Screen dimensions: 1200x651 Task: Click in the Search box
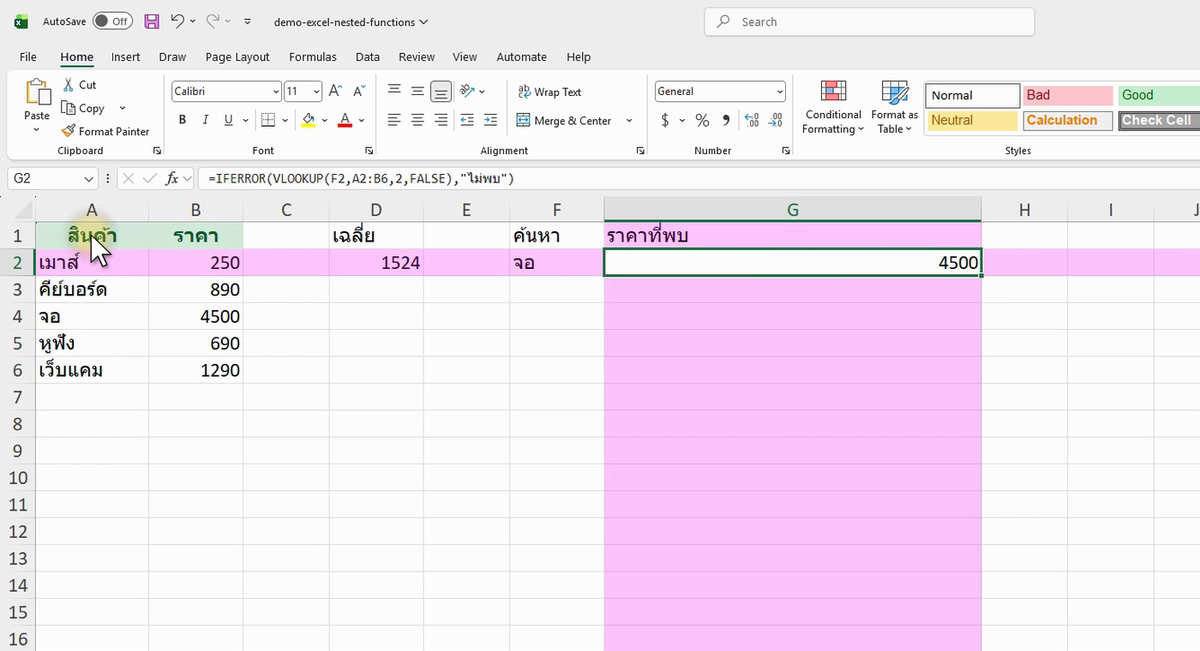coord(869,22)
